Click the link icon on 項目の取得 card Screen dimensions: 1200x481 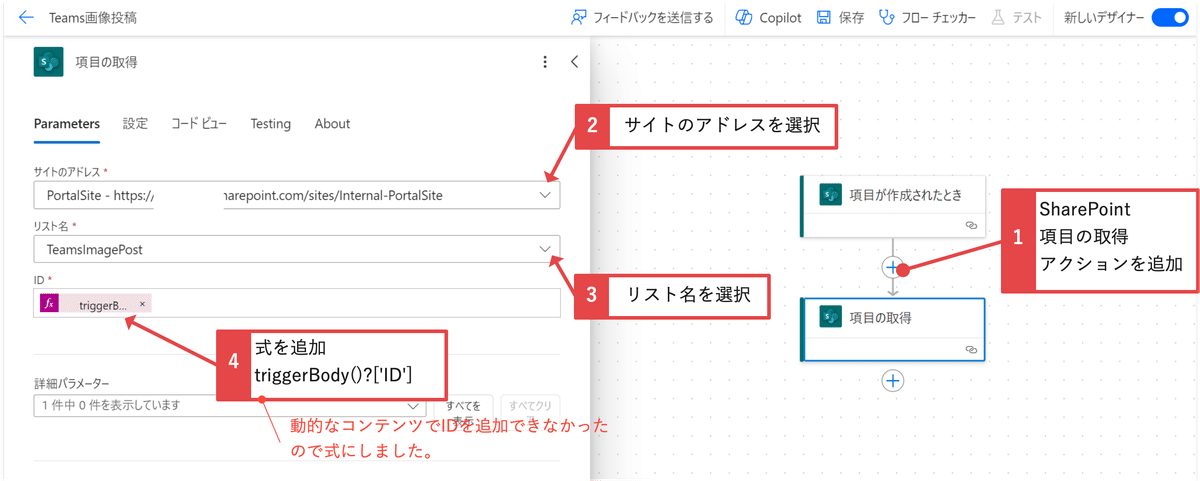point(970,349)
